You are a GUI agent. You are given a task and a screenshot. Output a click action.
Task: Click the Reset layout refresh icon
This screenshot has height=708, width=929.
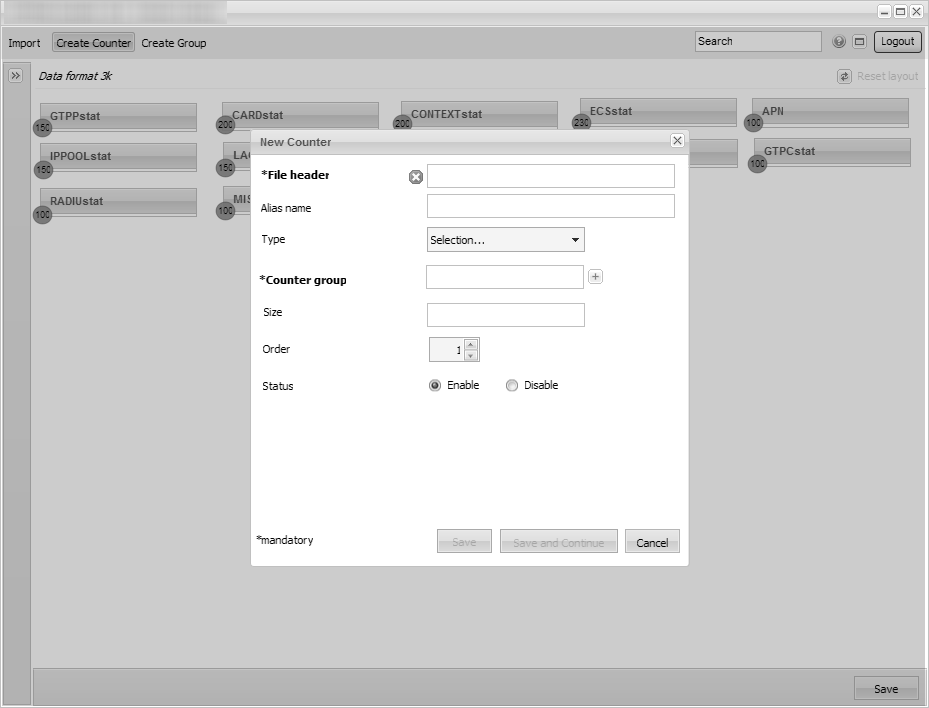click(844, 76)
